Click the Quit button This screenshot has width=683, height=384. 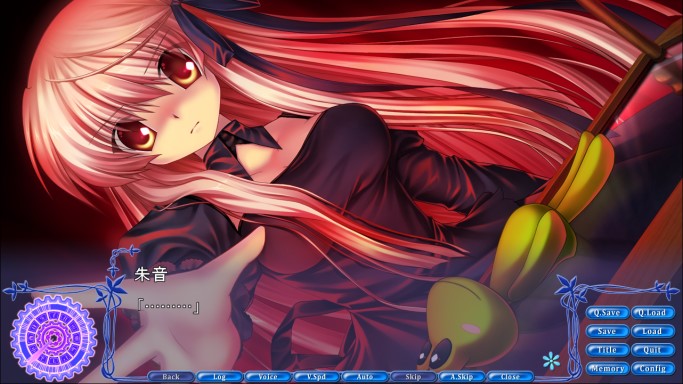[653, 350]
